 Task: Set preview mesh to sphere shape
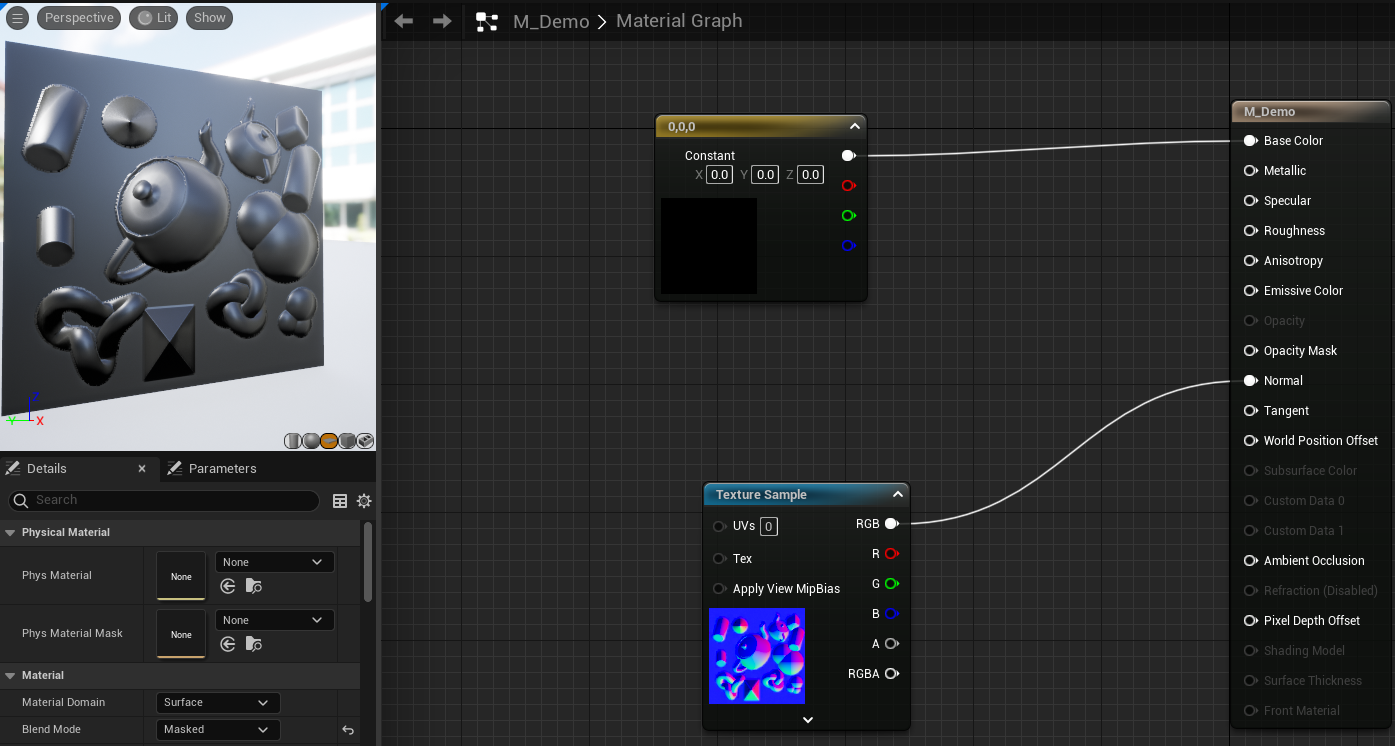311,441
